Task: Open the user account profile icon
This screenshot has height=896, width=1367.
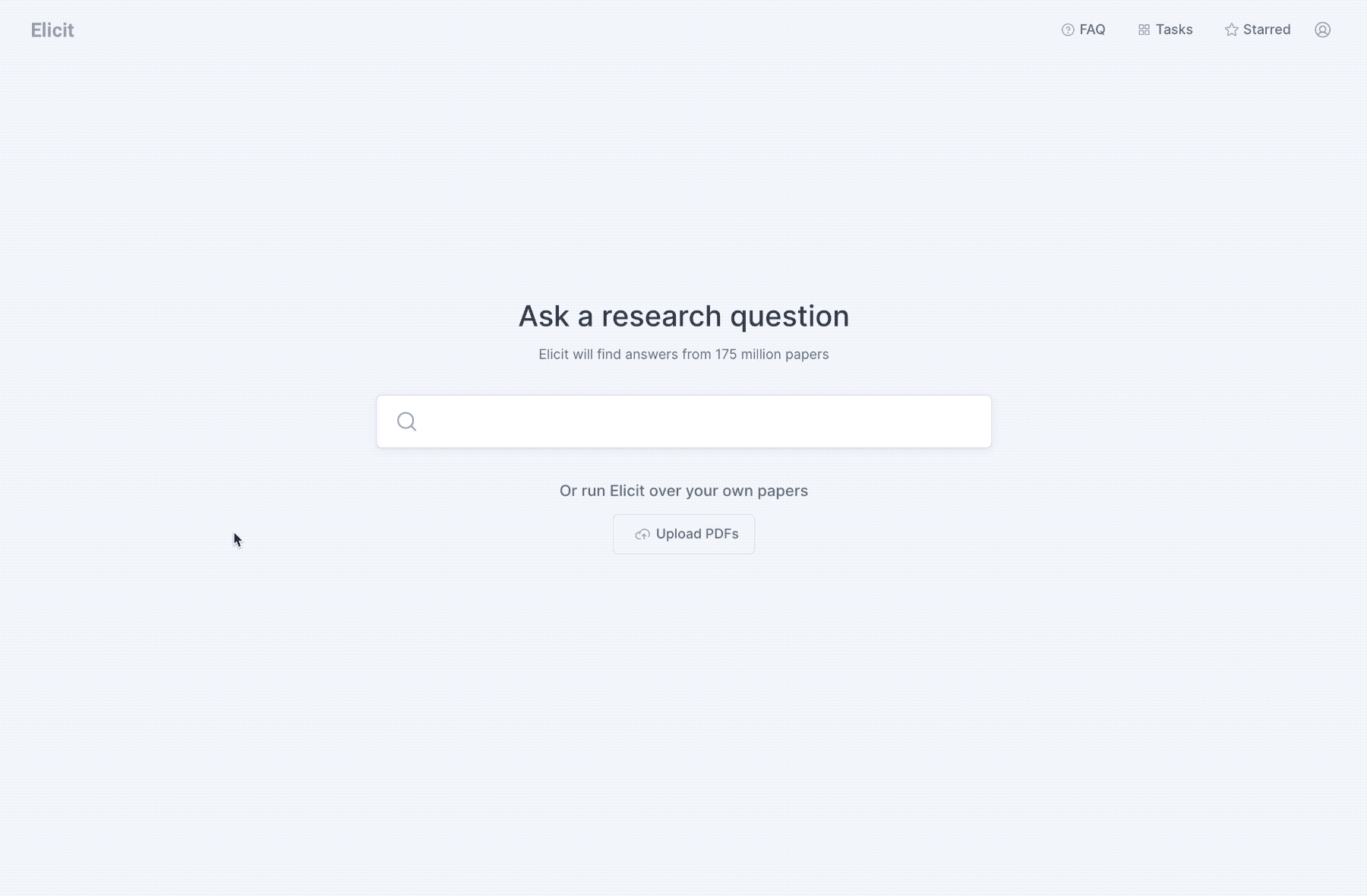Action: [x=1322, y=30]
